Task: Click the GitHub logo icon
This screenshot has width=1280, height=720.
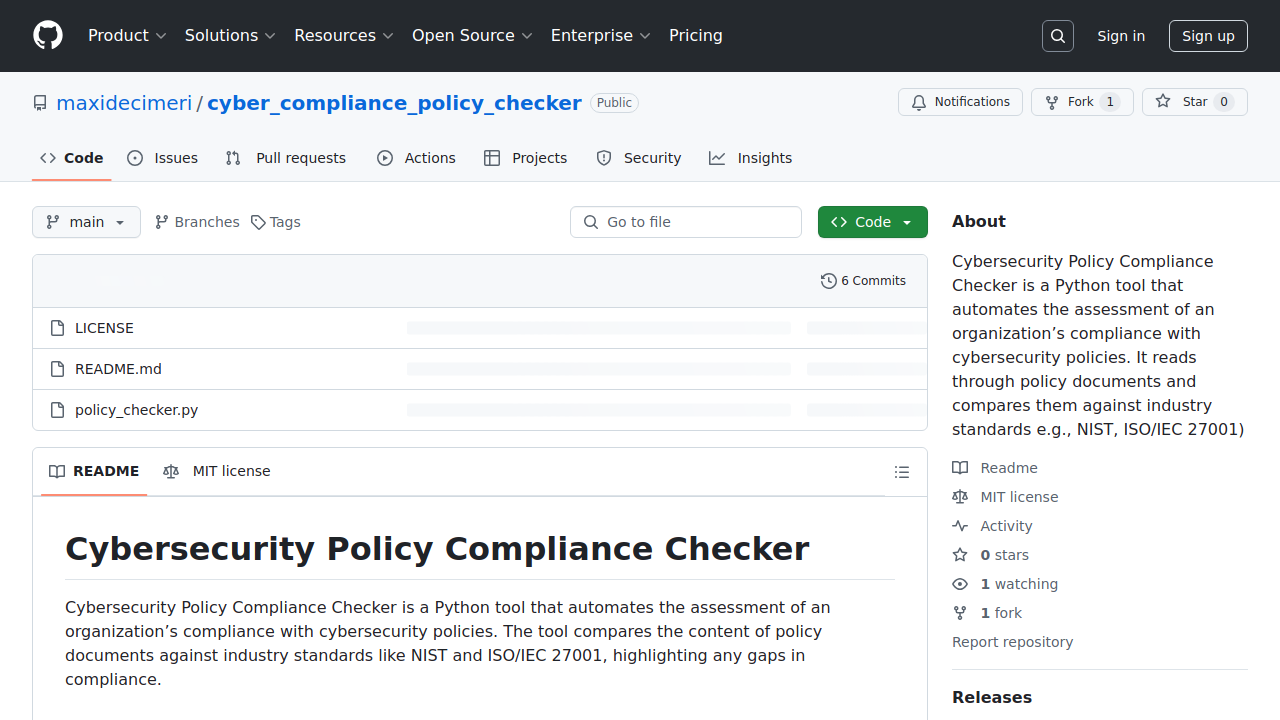Action: (48, 36)
